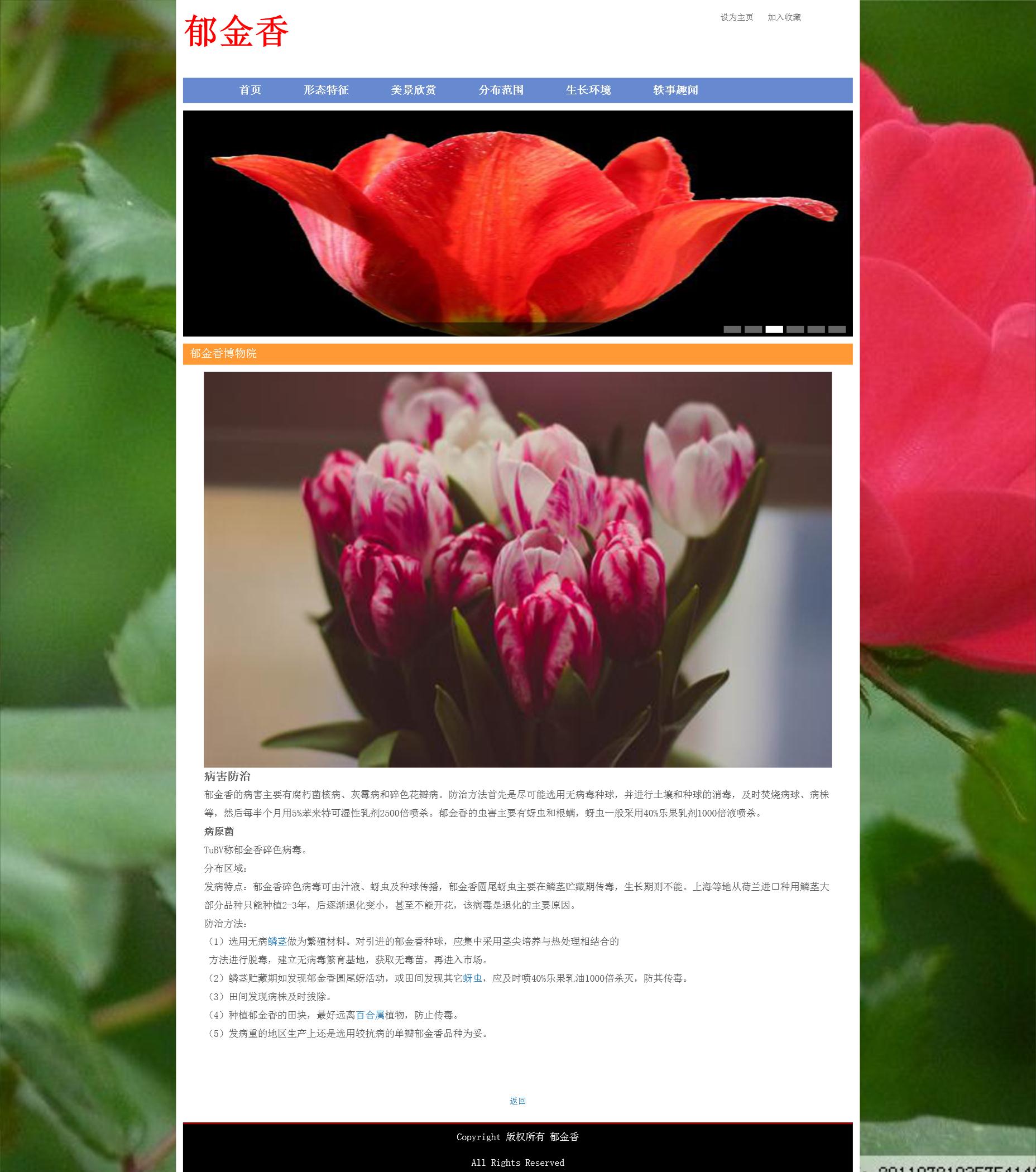Follow the blue 鳞茎 hyperlink
Screen dimensions: 1036x1172
(277, 941)
